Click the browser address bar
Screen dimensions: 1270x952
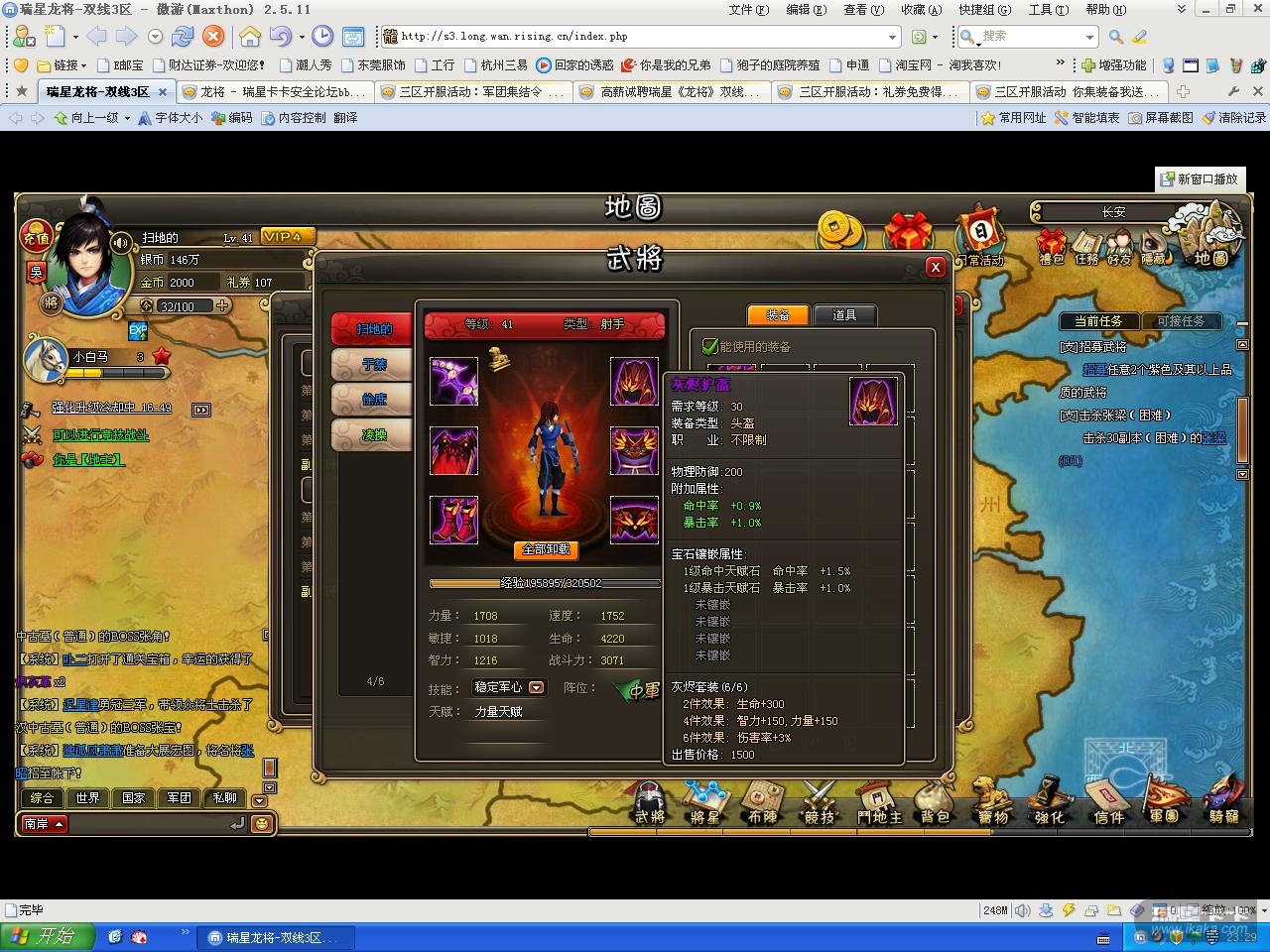(641, 37)
